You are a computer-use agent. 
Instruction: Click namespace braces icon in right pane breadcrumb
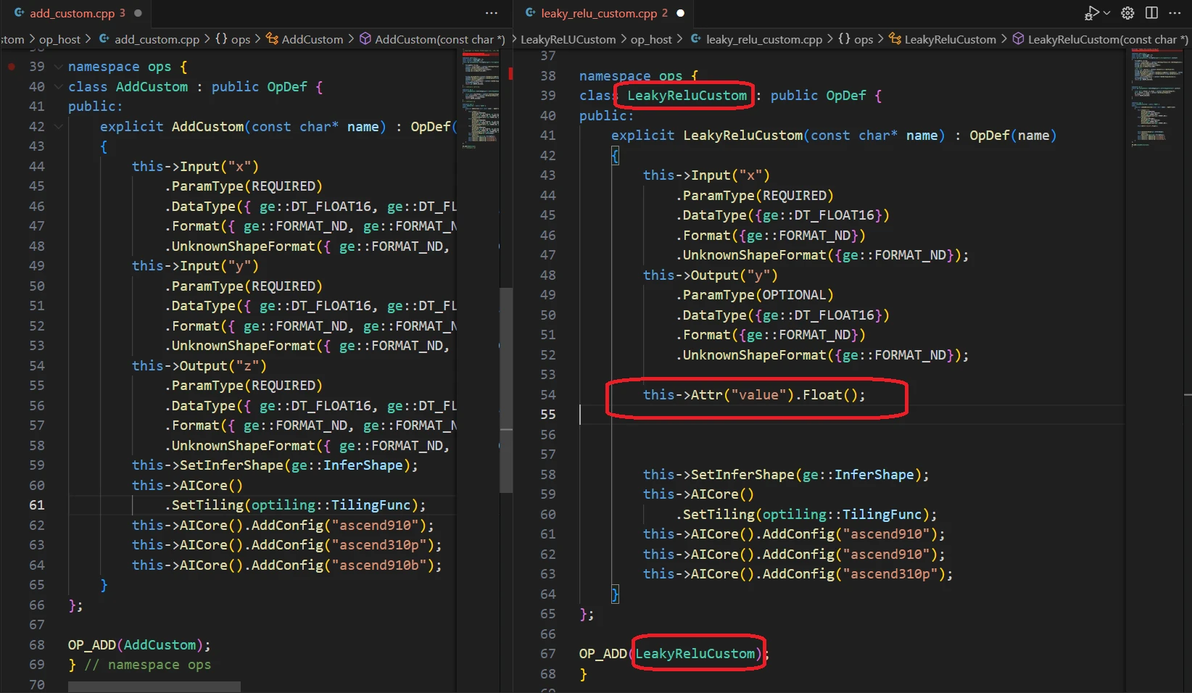coord(844,39)
